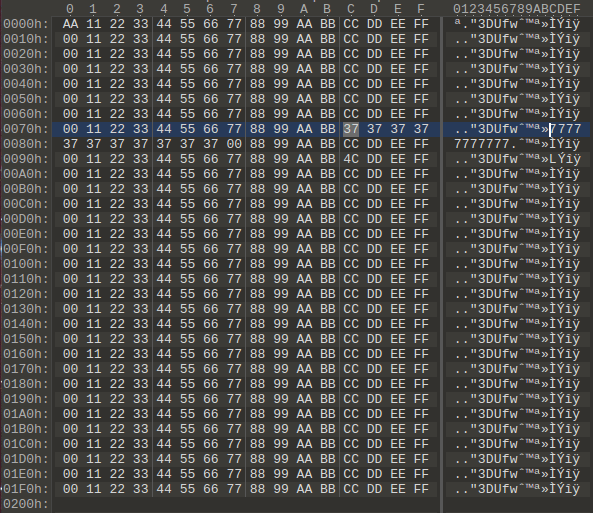Select the 88 byte in row 0100h
Viewport: 593px width, 513px height.
258,264
